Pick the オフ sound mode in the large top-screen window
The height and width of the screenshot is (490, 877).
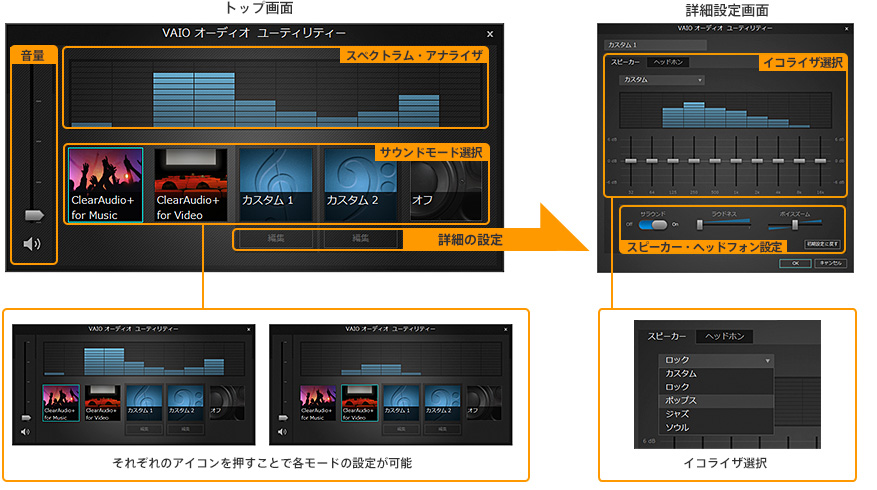[446, 185]
